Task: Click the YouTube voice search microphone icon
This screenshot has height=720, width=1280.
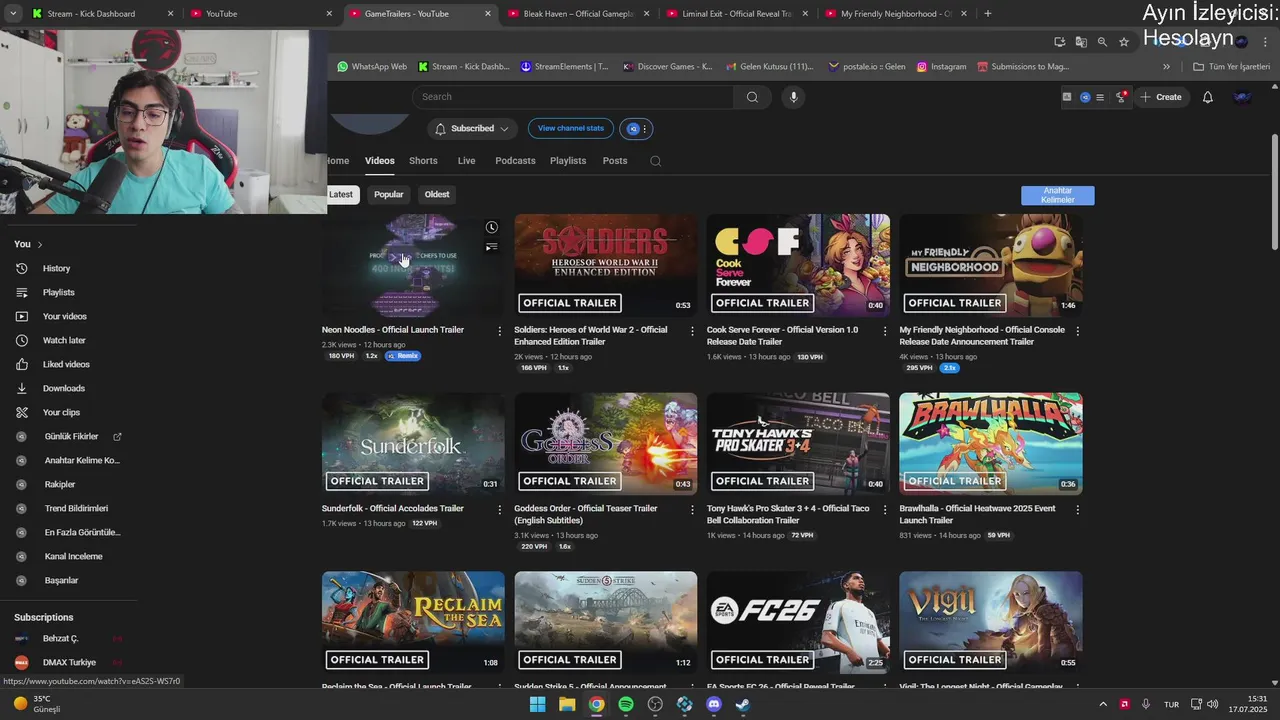Action: click(x=793, y=97)
